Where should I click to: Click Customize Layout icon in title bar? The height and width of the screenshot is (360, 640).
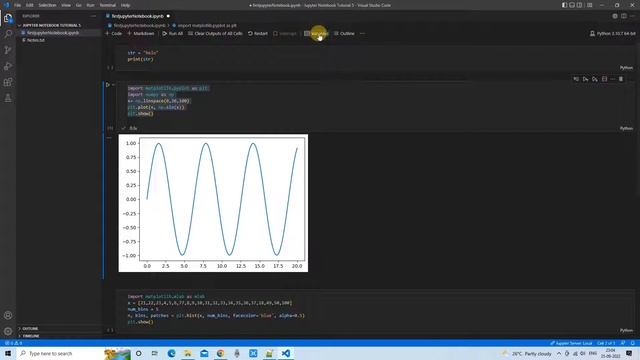tap(589, 5)
